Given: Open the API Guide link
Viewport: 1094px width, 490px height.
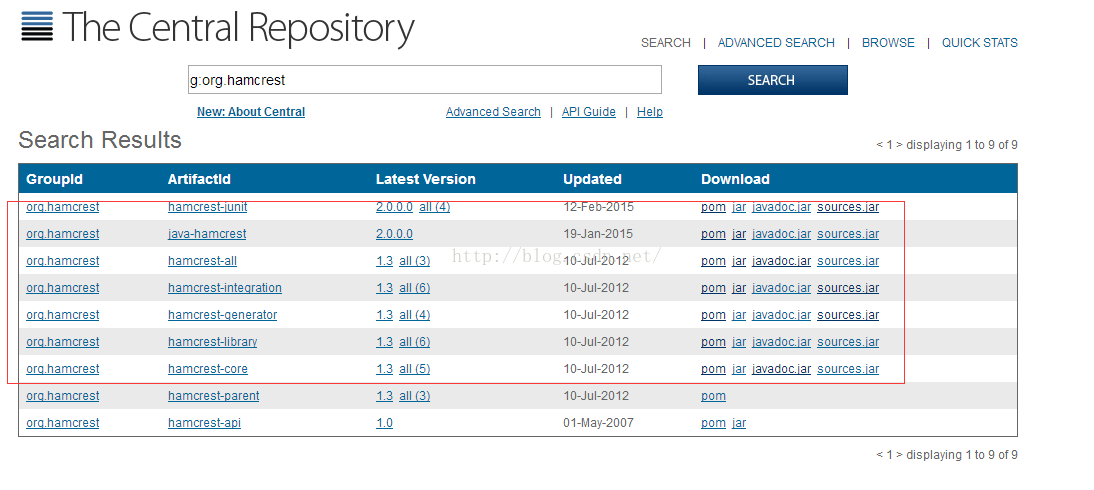Looking at the screenshot, I should [589, 112].
